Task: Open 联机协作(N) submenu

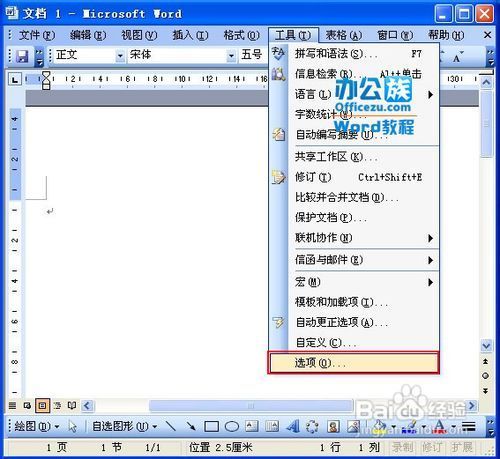Action: [354, 238]
